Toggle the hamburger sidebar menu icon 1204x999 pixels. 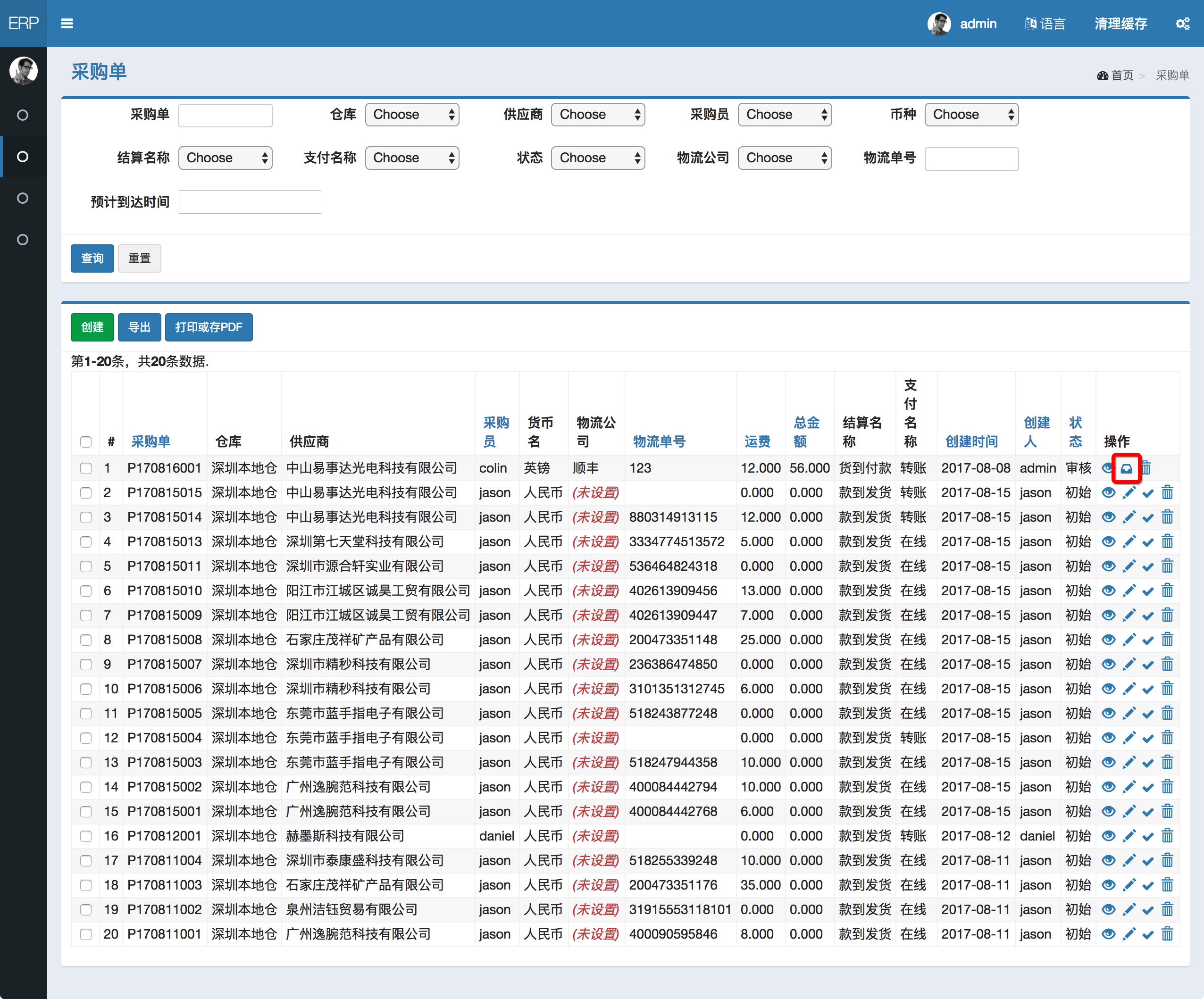(67, 24)
